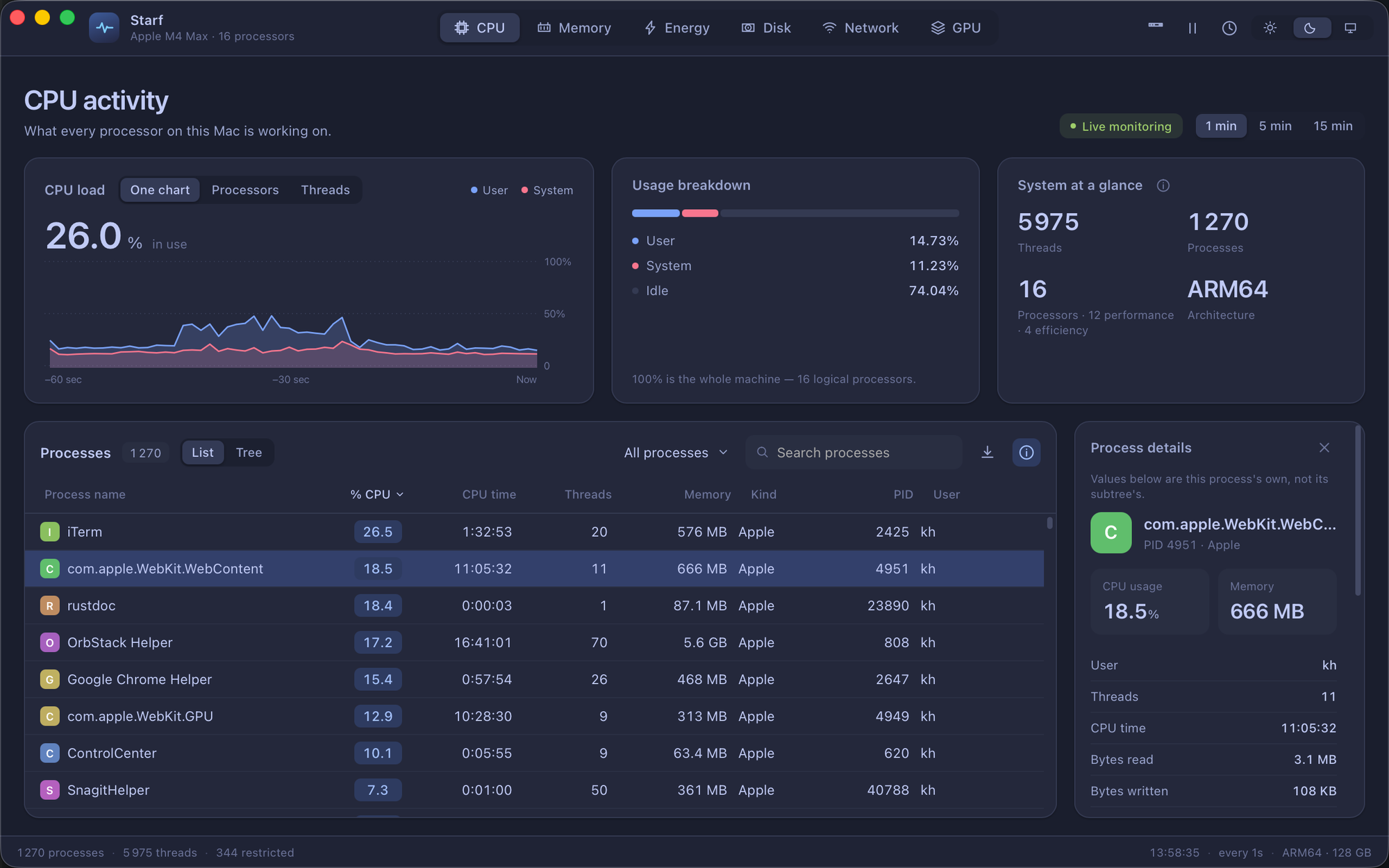This screenshot has width=1389, height=868.
Task: Open the All processes filter dropdown
Action: [676, 453]
